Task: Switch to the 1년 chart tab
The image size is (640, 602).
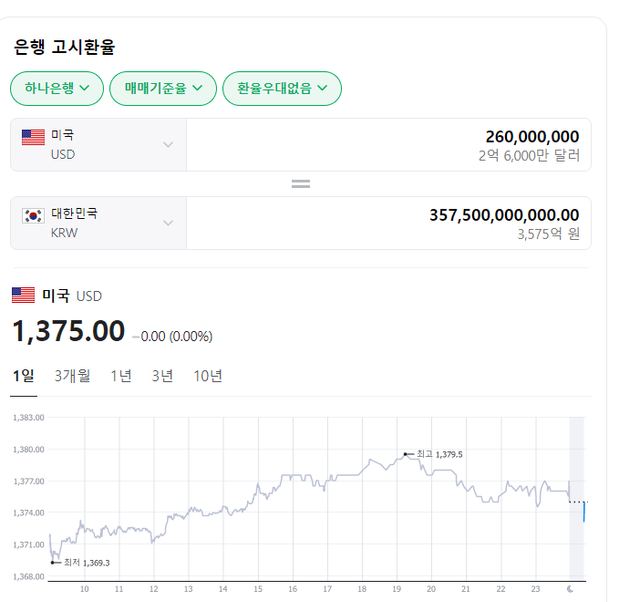Action: click(121, 376)
